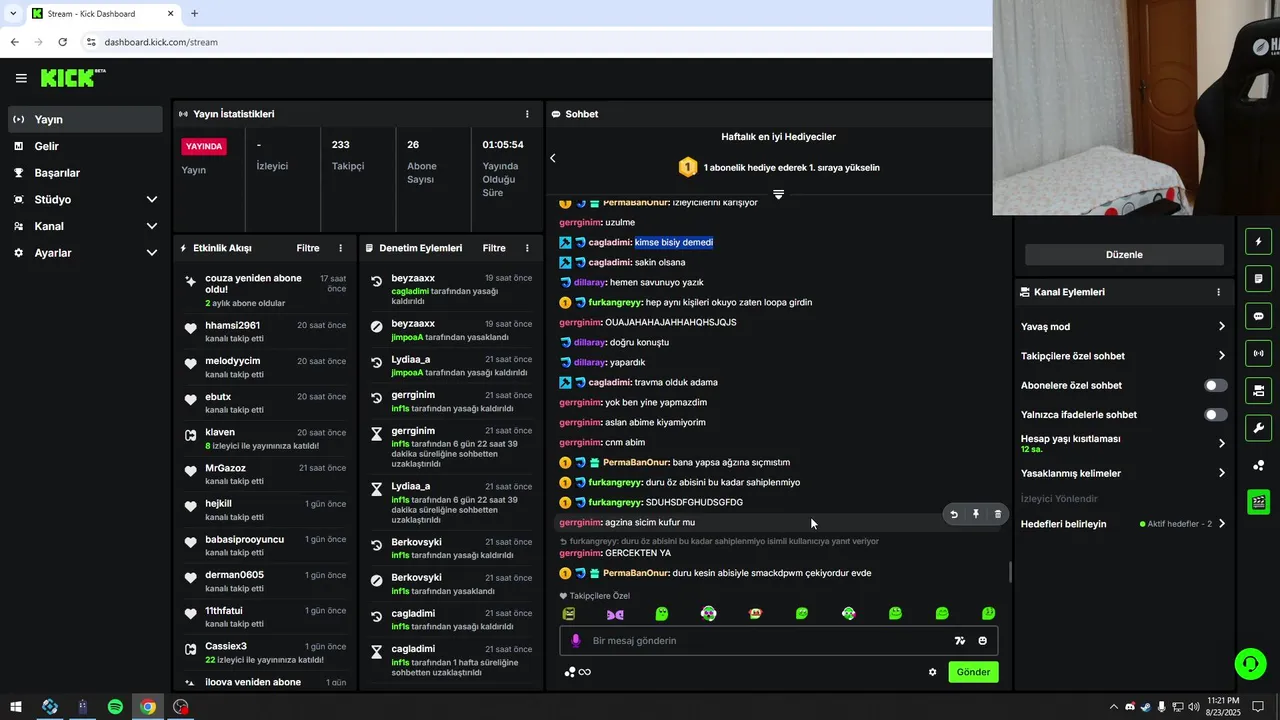The height and width of the screenshot is (720, 1280).
Task: Open Chrome from the taskbar
Action: coord(148,707)
